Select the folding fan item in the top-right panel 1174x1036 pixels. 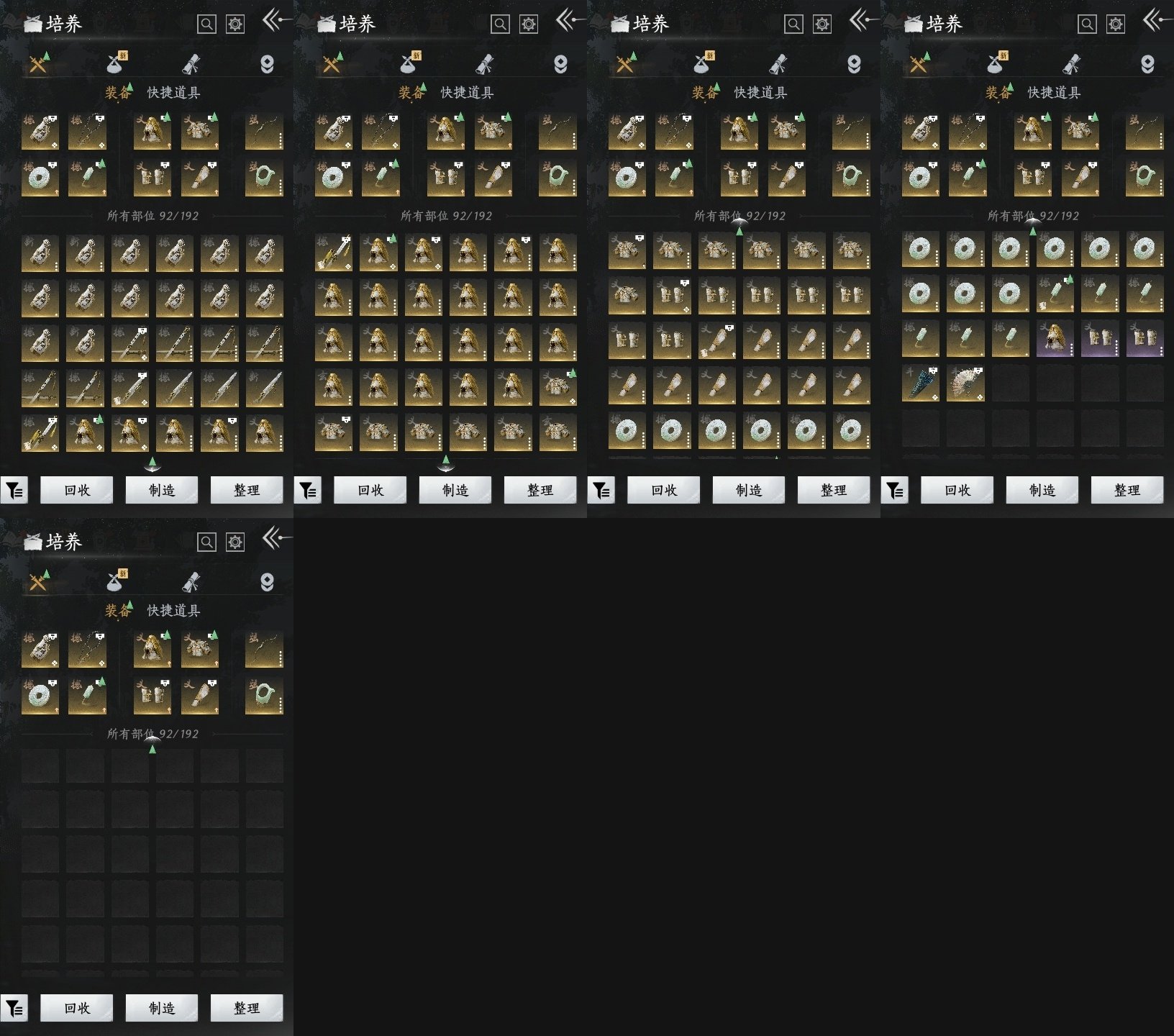[x=965, y=383]
